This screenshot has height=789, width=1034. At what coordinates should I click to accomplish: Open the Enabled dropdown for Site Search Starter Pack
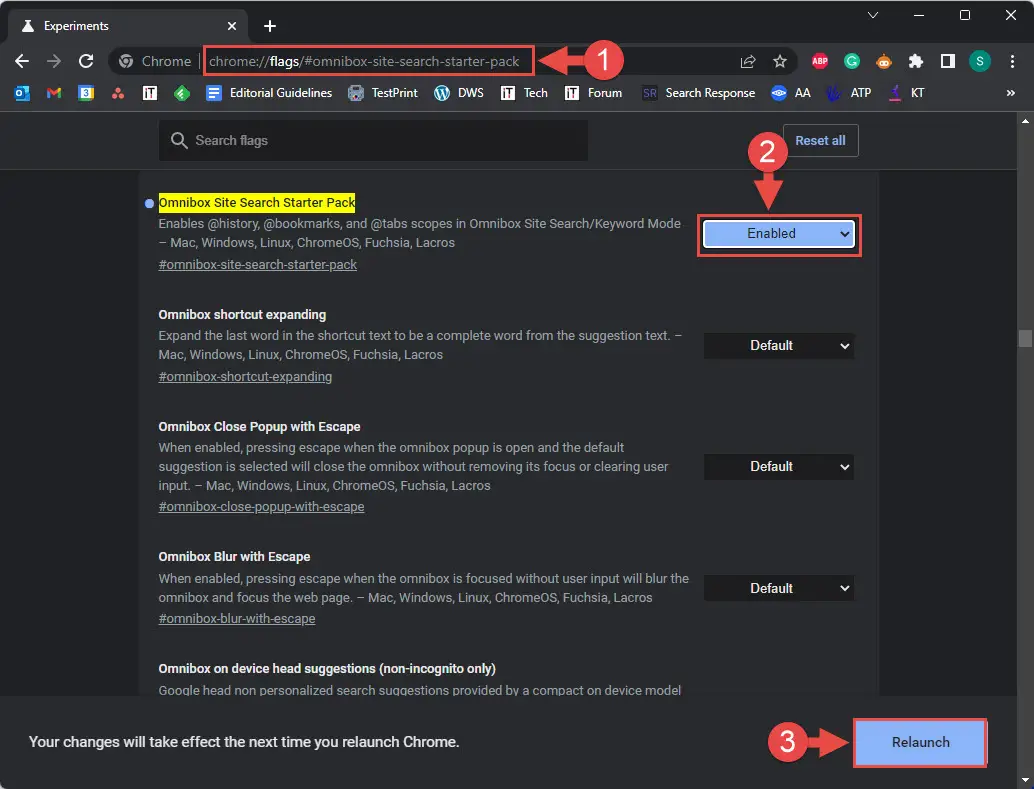click(779, 234)
